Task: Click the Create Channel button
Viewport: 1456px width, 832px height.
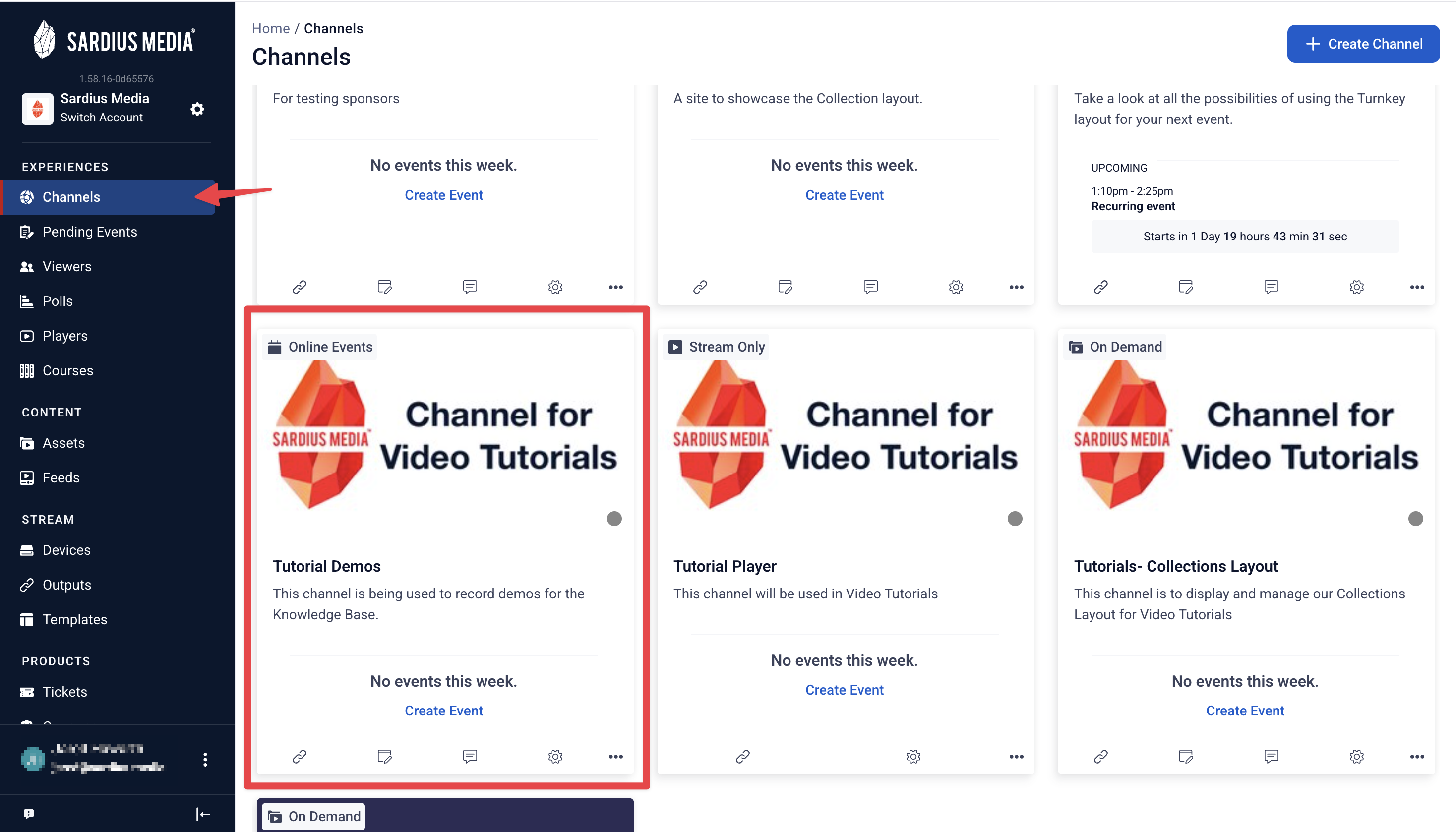Action: [1363, 44]
